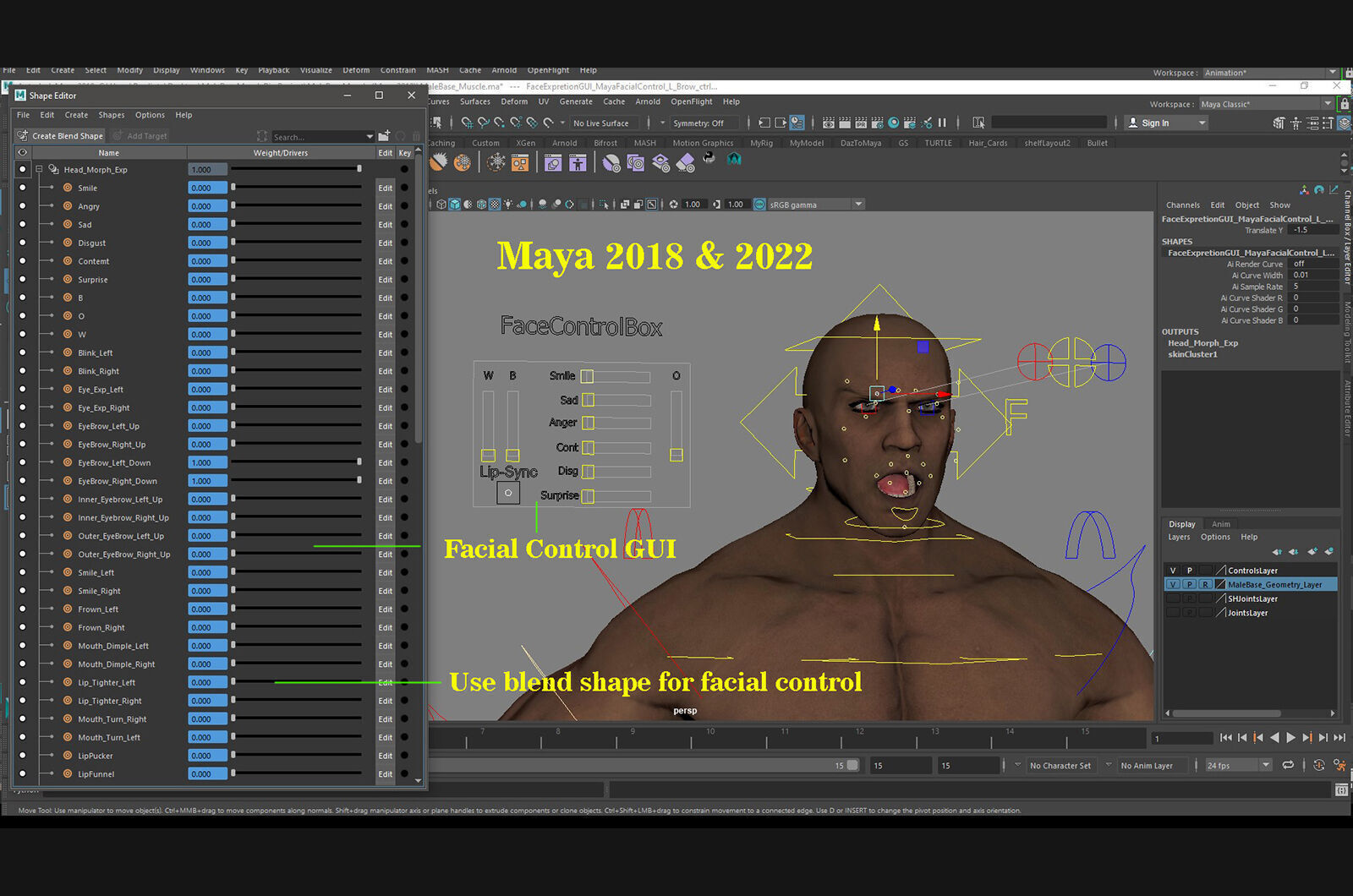The width and height of the screenshot is (1353, 896).
Task: Click the Head_Morph_Exp envelope slider handle
Action: tap(359, 169)
